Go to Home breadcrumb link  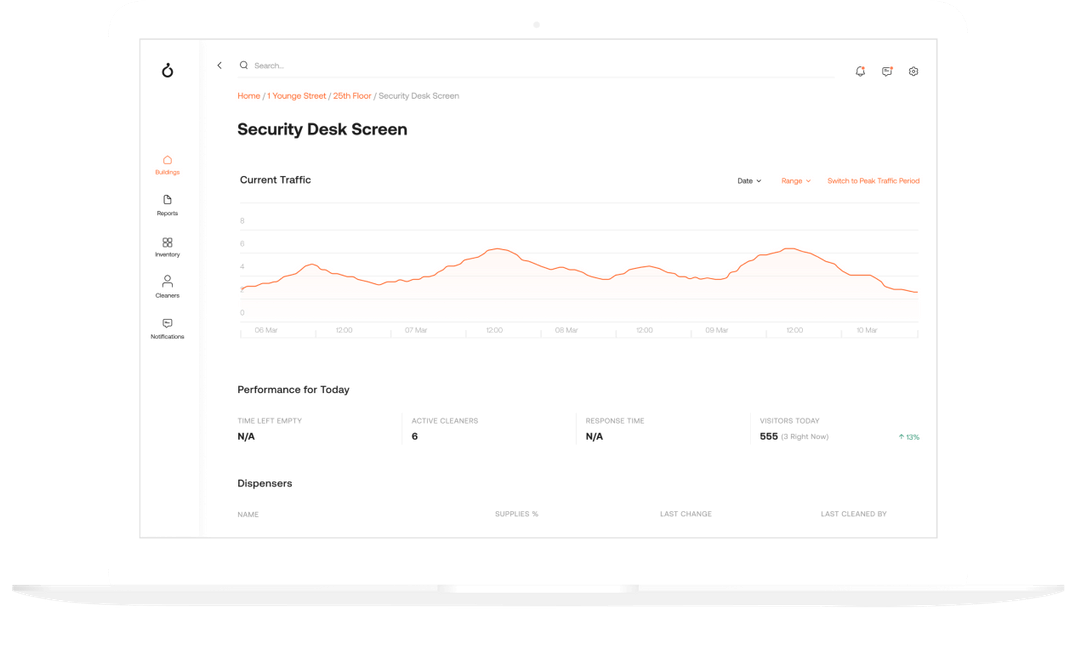pyautogui.click(x=249, y=96)
